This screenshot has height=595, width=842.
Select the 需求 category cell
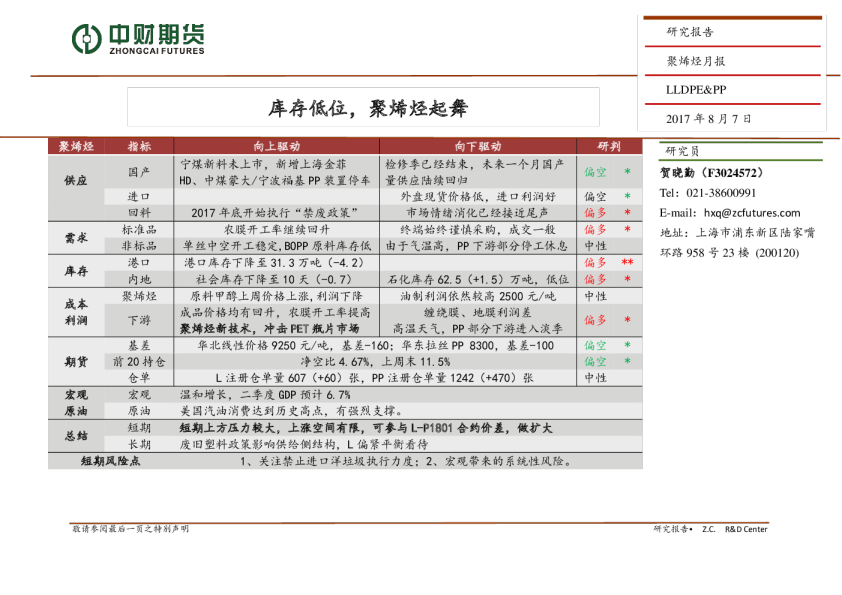point(76,237)
